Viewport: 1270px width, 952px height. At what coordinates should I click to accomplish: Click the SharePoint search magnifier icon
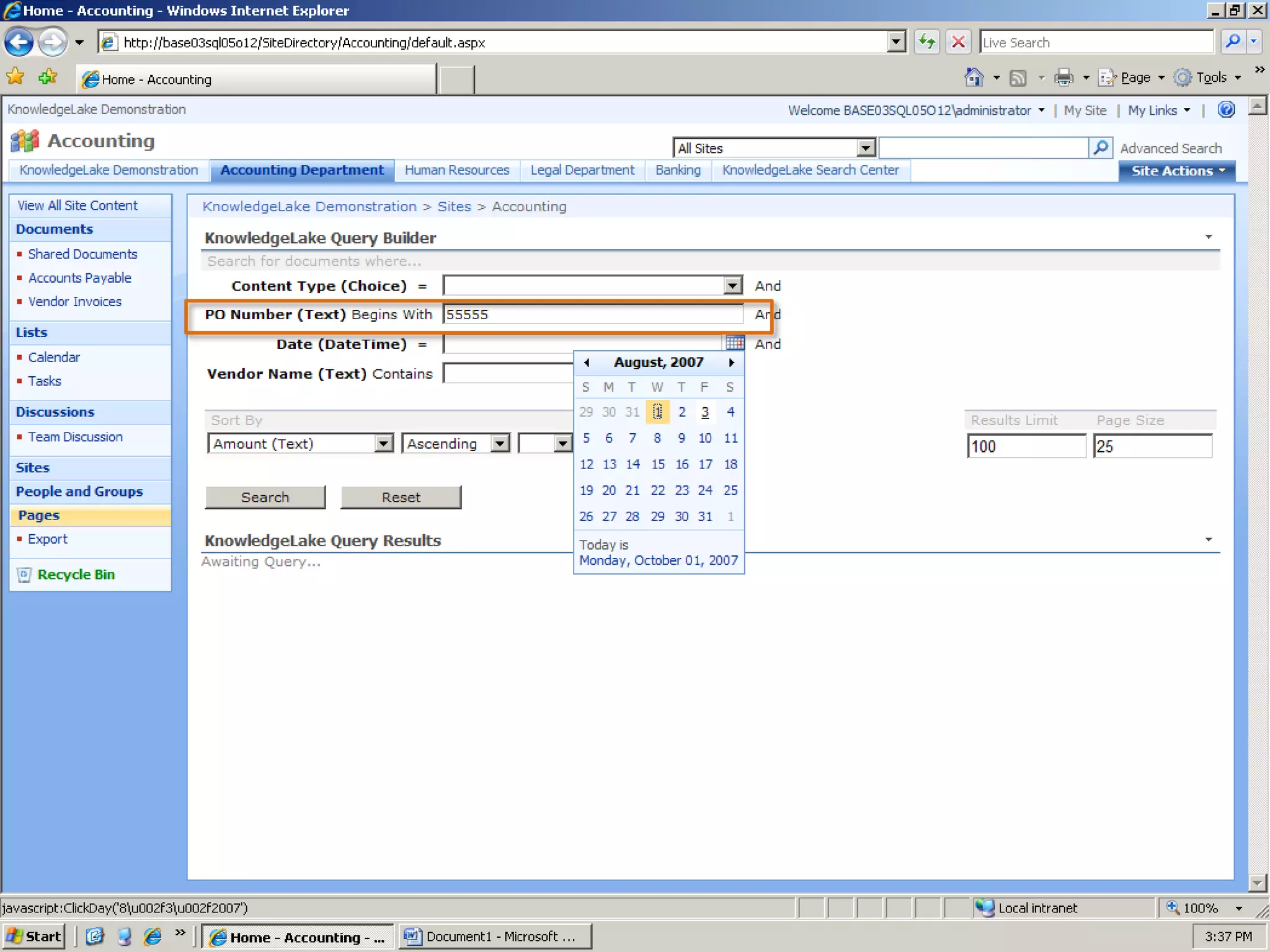[x=1101, y=148]
